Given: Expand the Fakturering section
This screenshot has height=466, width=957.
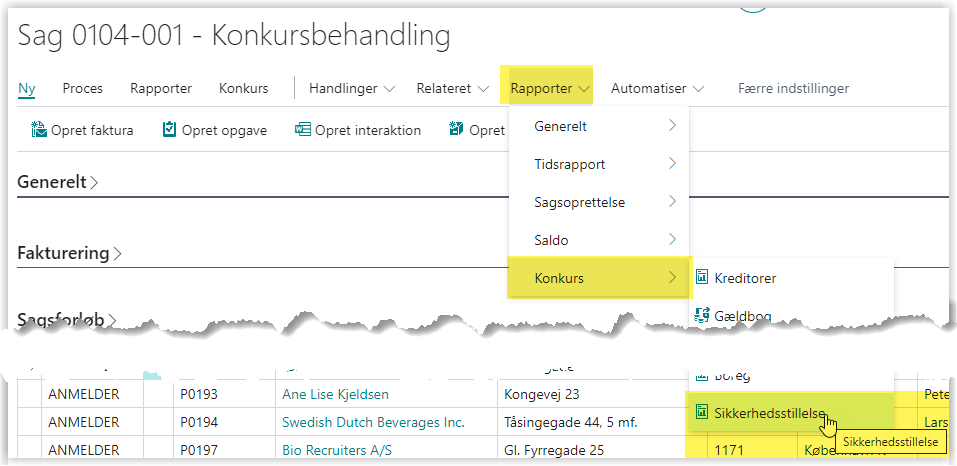Looking at the screenshot, I should point(69,253).
